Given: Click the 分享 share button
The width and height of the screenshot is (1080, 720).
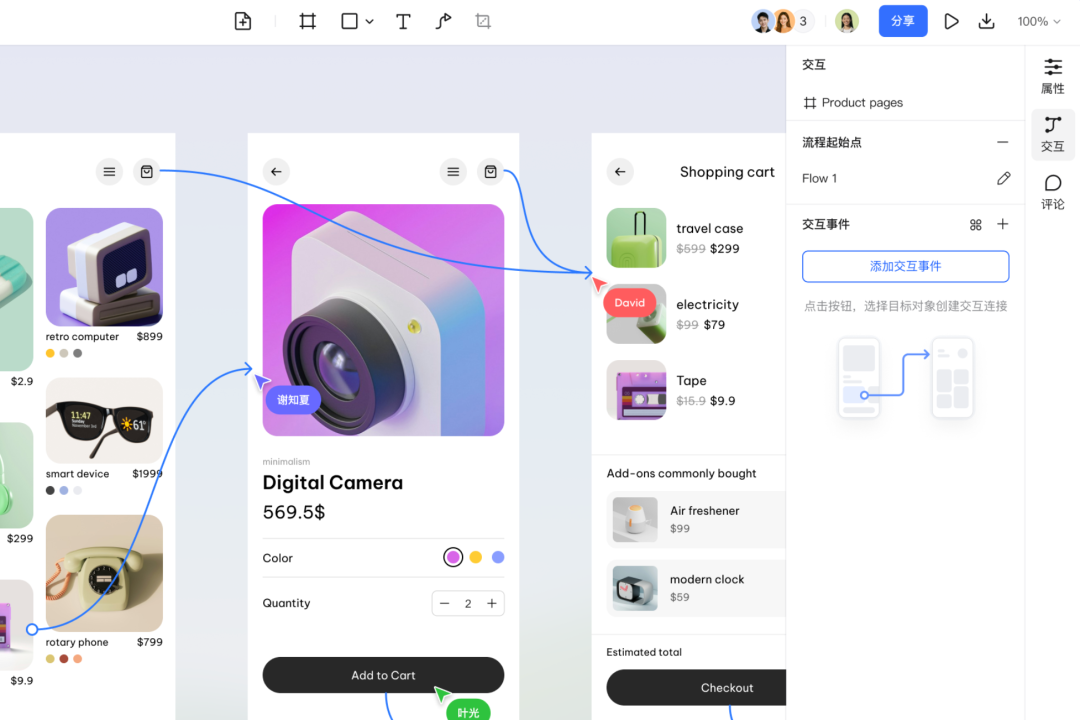Looking at the screenshot, I should [902, 21].
